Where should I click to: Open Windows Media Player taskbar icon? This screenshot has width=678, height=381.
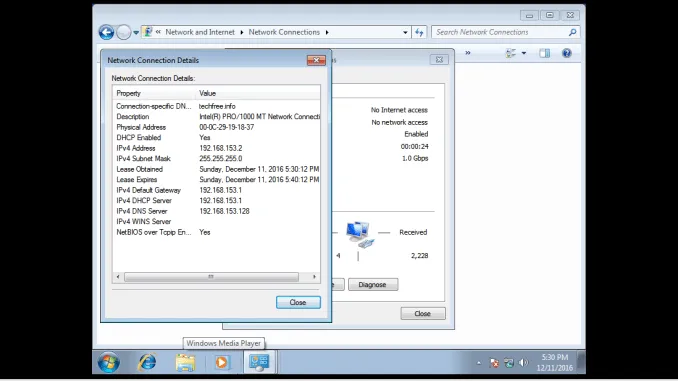click(221, 362)
